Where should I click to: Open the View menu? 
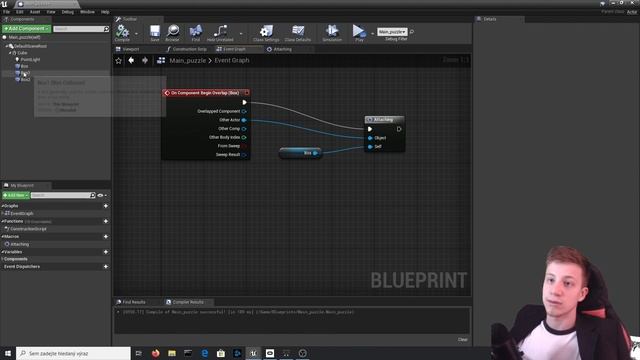click(51, 12)
